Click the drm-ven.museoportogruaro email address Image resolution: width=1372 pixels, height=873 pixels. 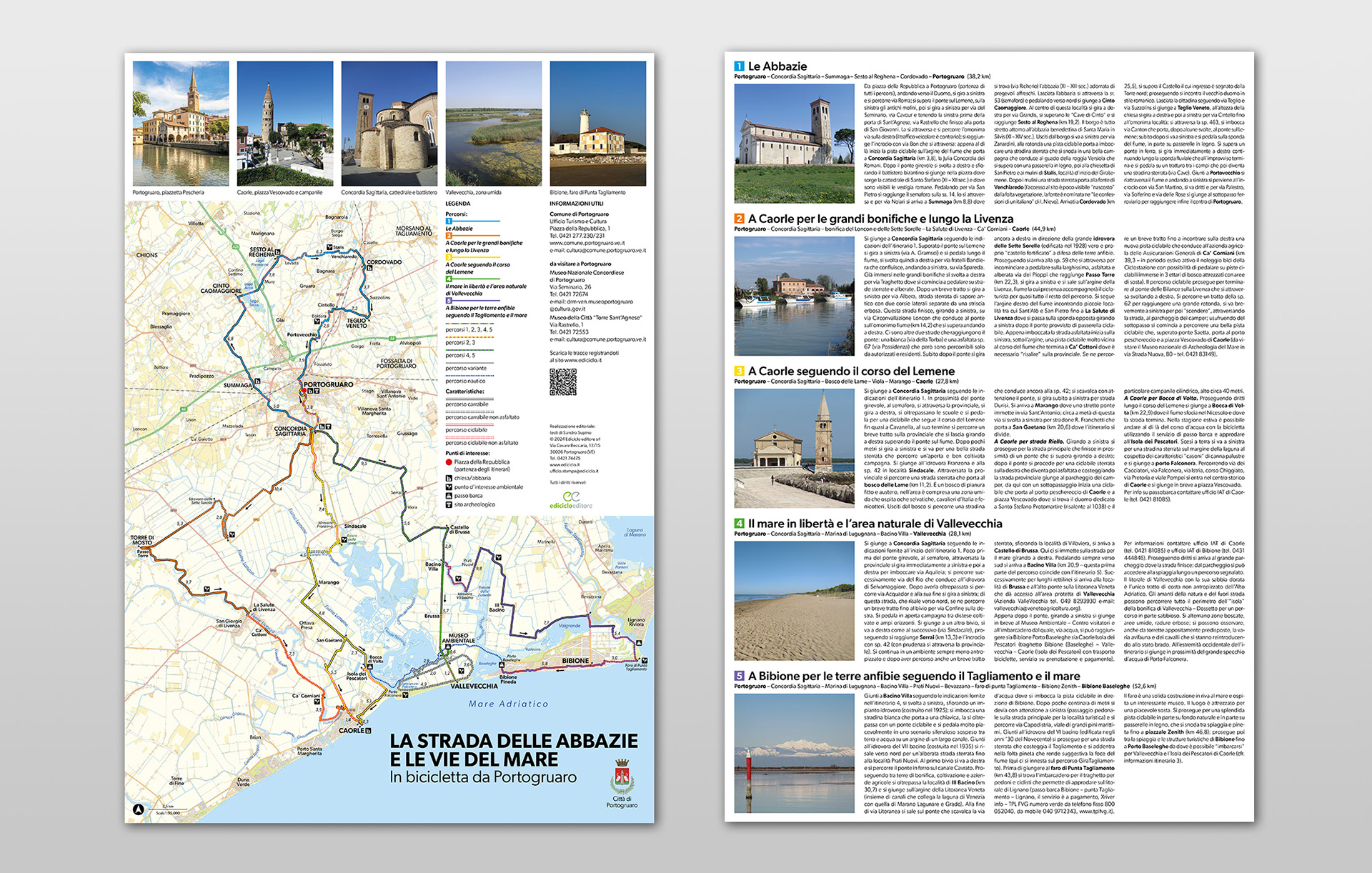click(591, 301)
